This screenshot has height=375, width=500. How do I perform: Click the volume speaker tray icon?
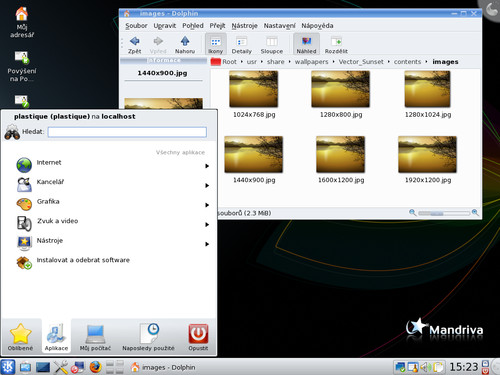click(425, 367)
